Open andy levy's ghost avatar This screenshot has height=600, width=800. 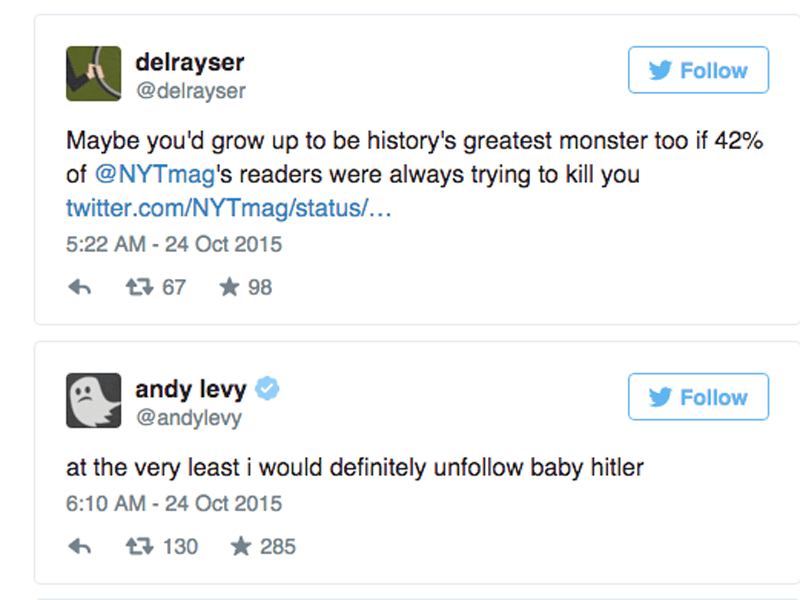(x=93, y=400)
